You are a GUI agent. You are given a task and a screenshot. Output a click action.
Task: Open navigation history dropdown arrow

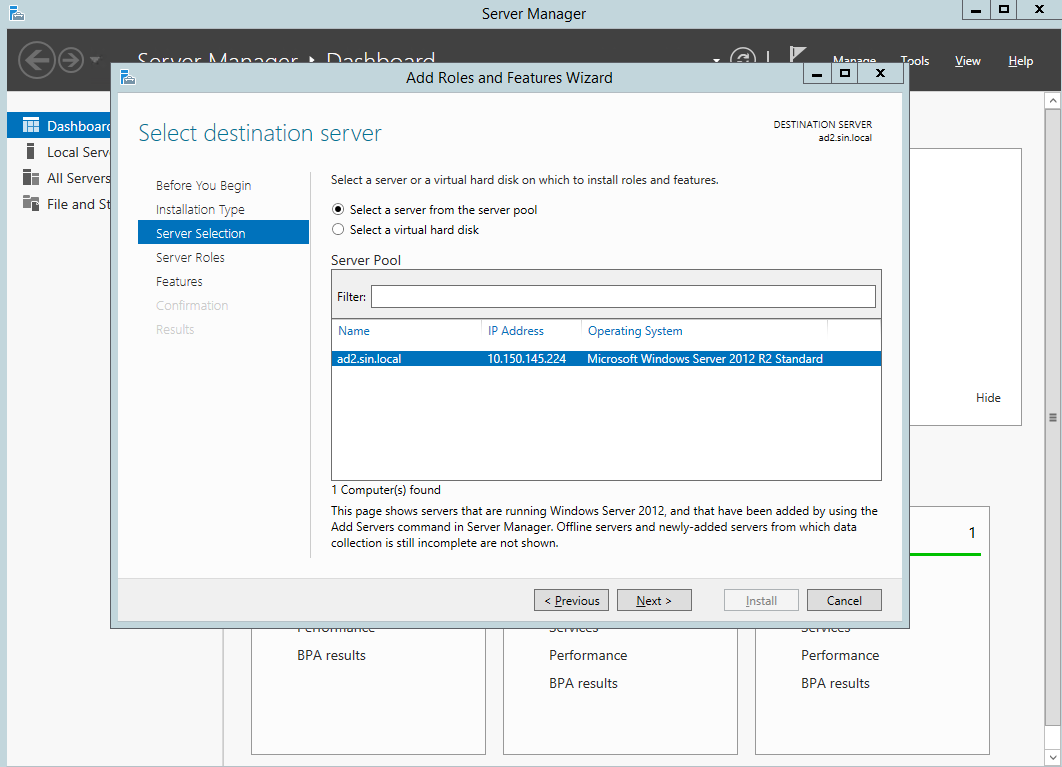coord(95,60)
